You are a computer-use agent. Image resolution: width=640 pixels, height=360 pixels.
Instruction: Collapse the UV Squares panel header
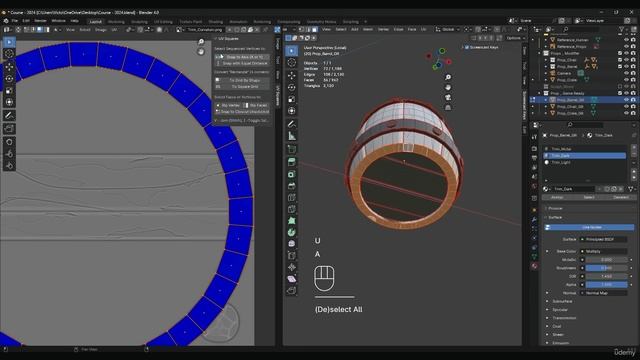[227, 39]
